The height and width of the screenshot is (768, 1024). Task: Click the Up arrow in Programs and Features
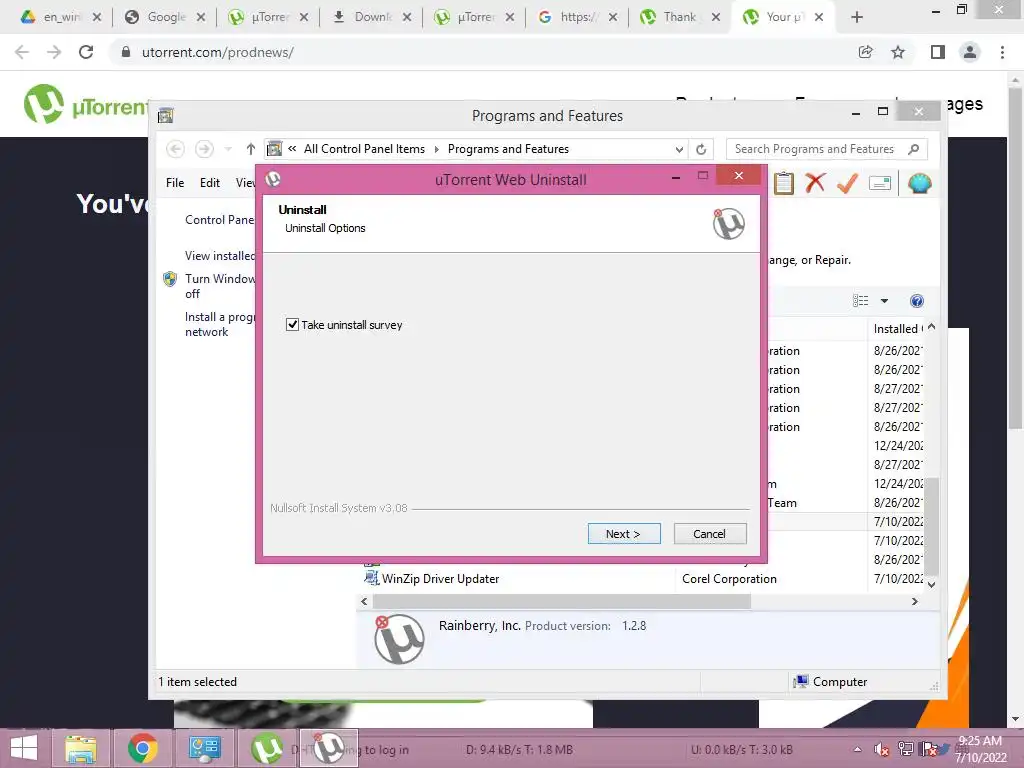coord(251,149)
